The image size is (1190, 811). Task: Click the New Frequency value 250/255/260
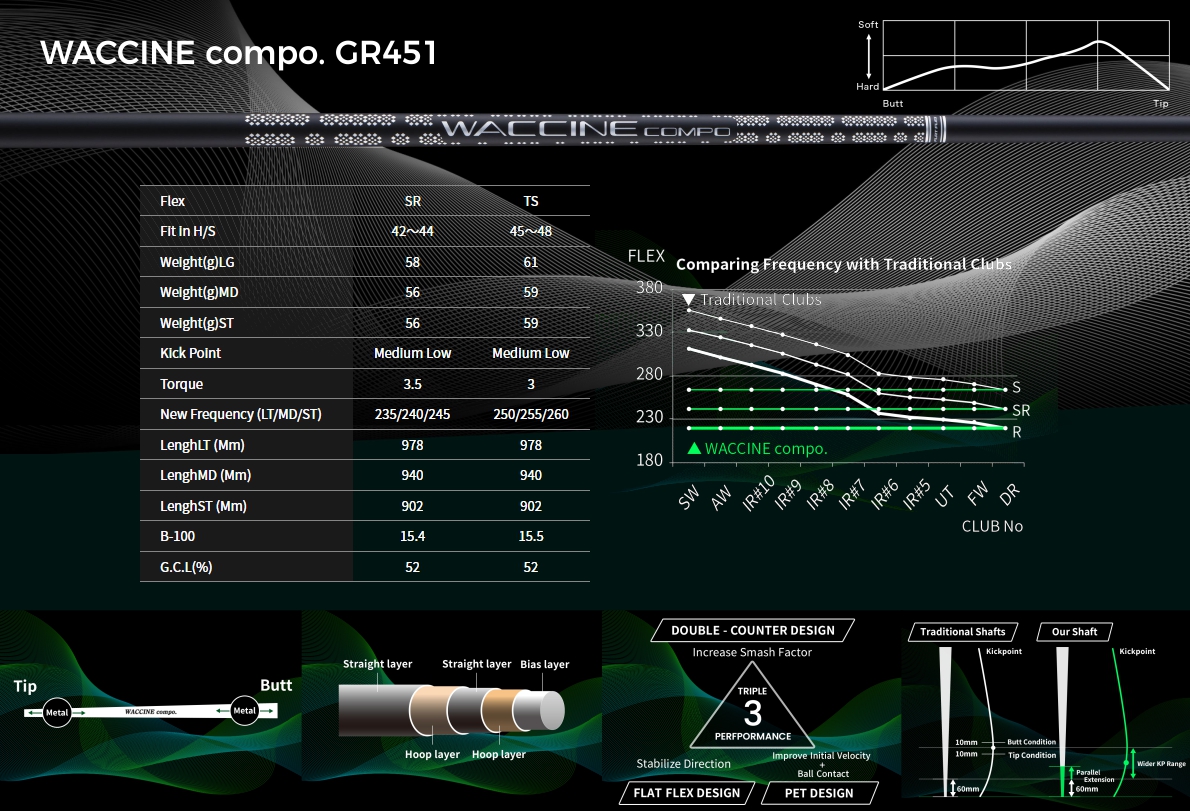pos(530,414)
